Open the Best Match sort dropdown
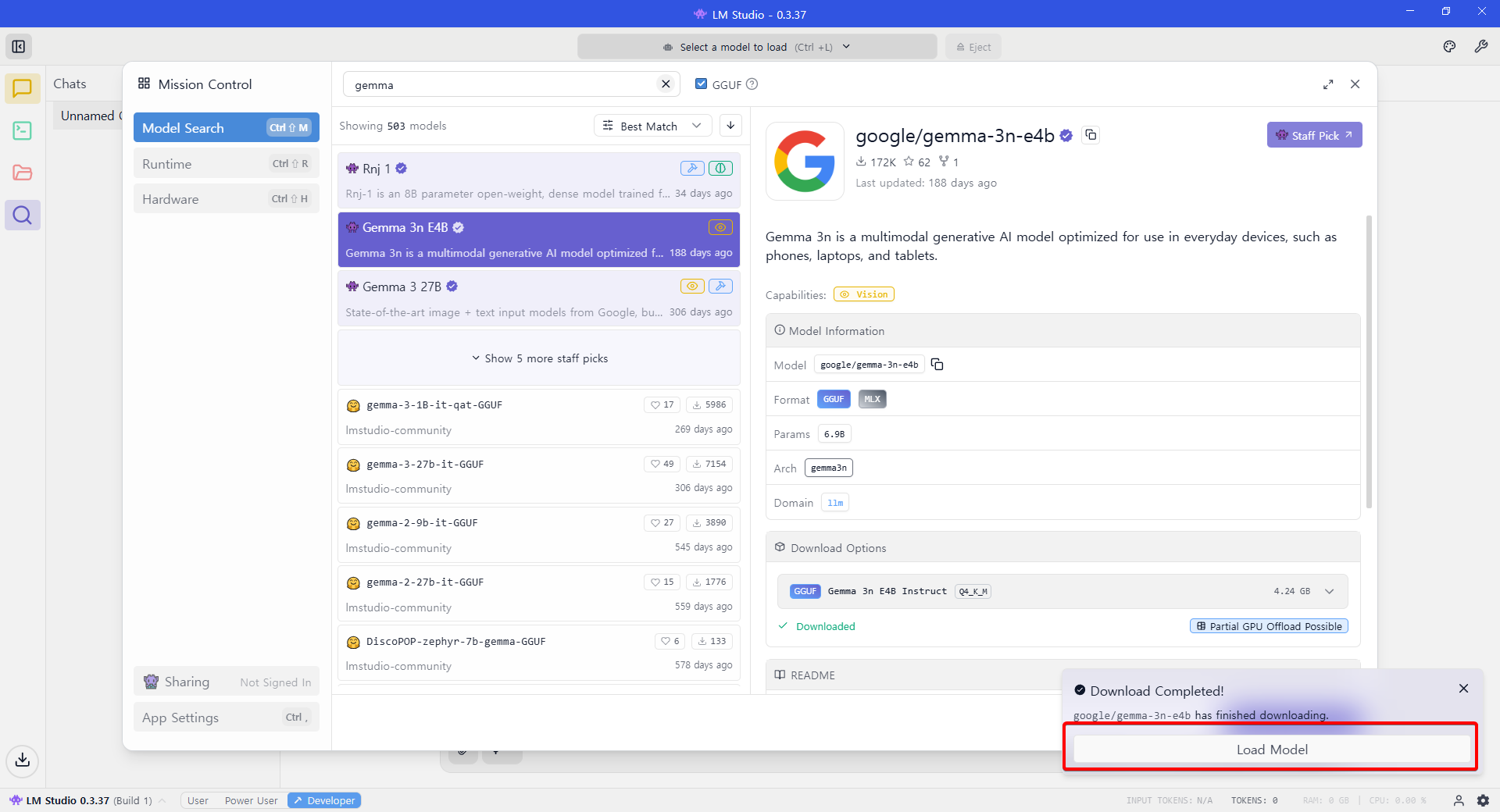 point(652,126)
